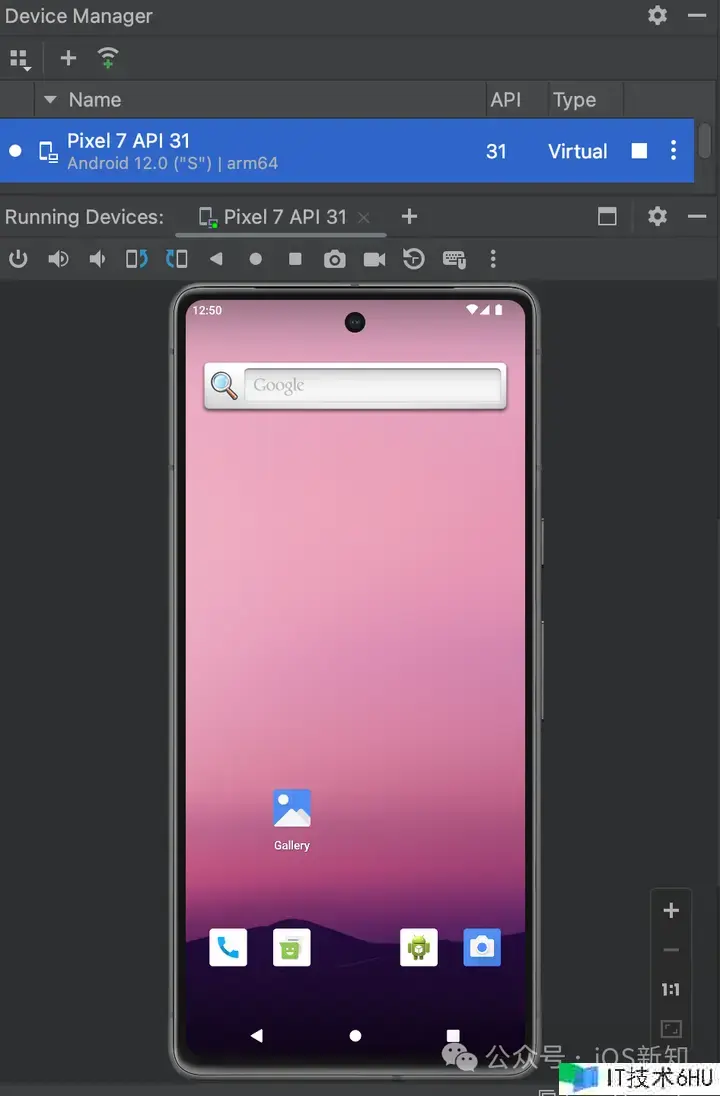Rotate the emulator right
720x1096 pixels.
[176, 259]
